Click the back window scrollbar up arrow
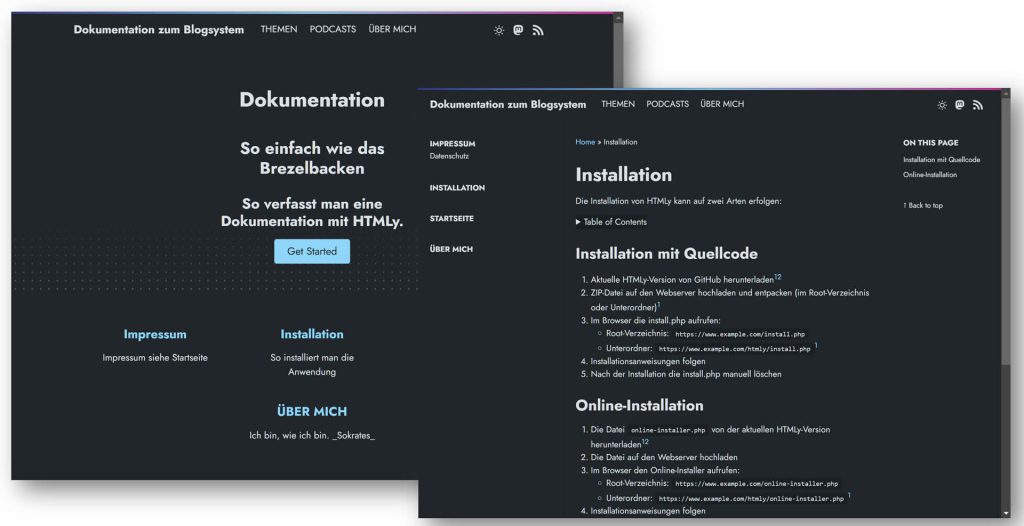Screen dimensions: 1024x526 618,18
